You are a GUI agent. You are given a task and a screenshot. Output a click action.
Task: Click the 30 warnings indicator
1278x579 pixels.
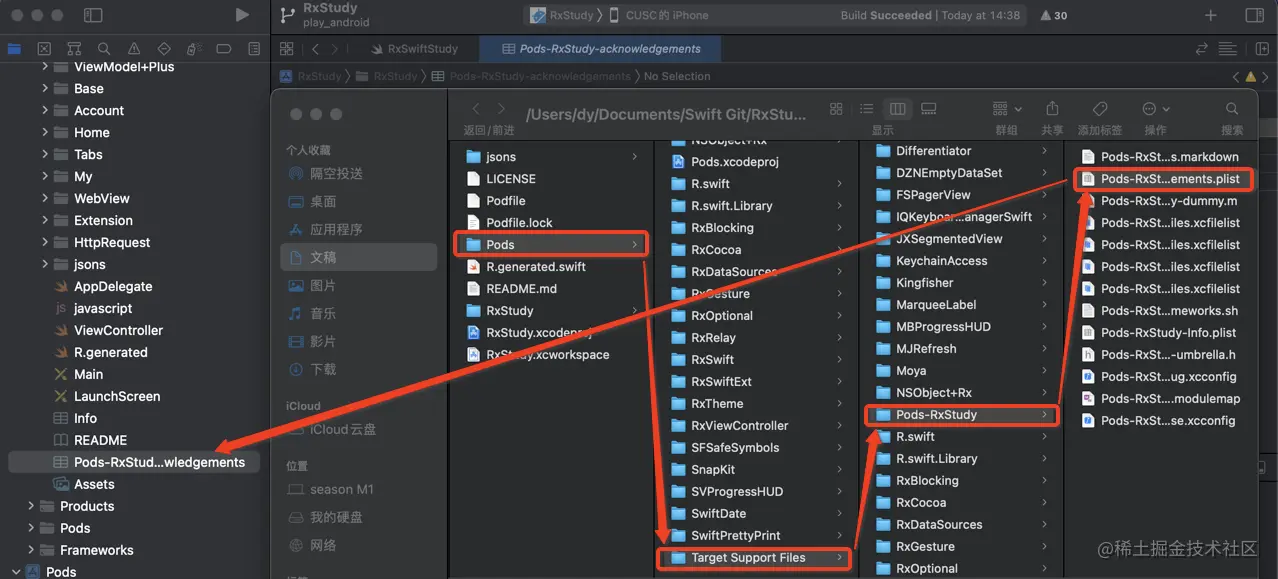[x=1054, y=15]
